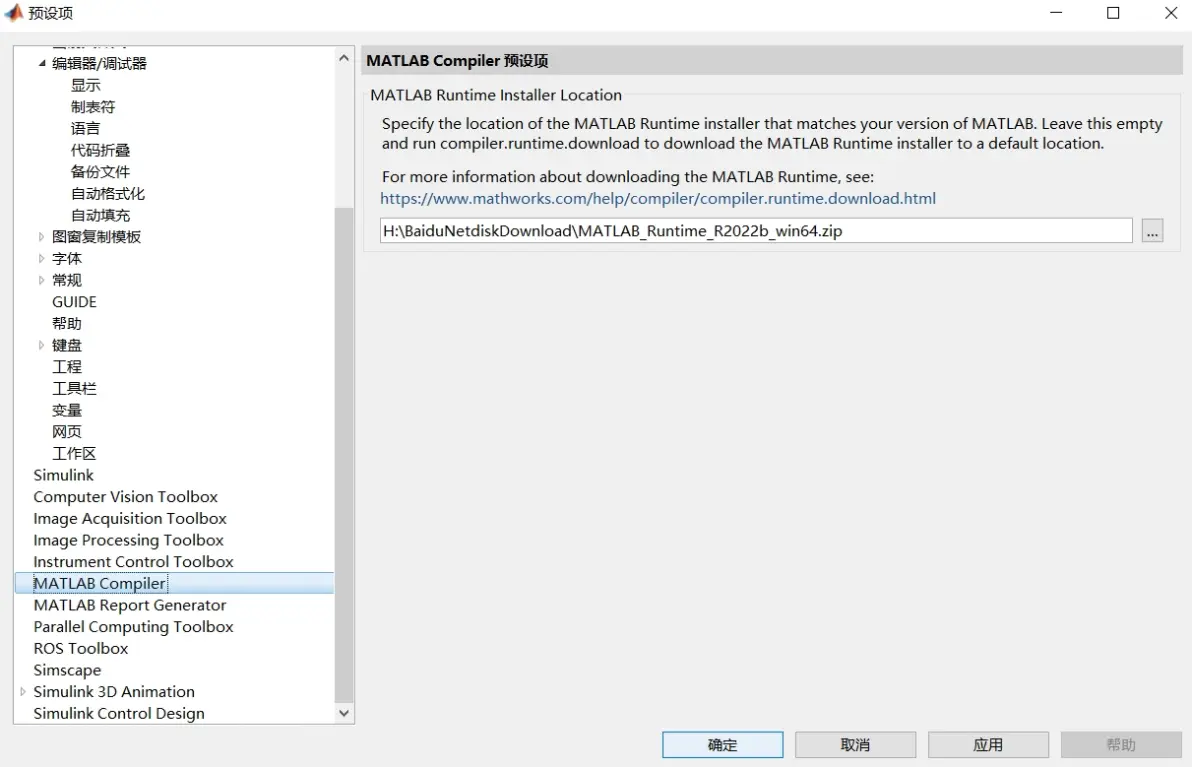1192x767 pixels.
Task: Open GUIDE preferences
Action: point(74,302)
